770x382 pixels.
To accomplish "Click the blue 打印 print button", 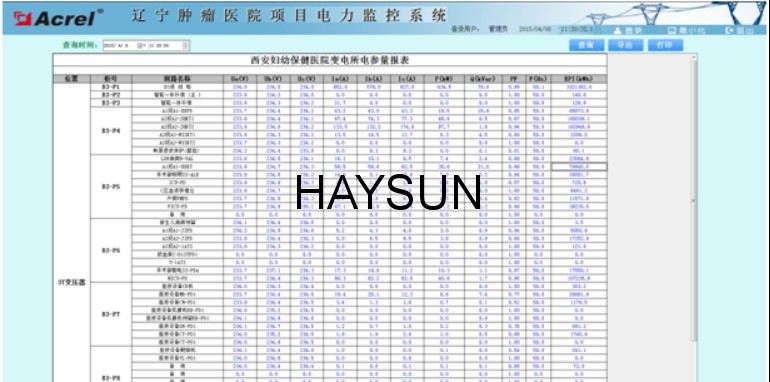I will click(665, 45).
